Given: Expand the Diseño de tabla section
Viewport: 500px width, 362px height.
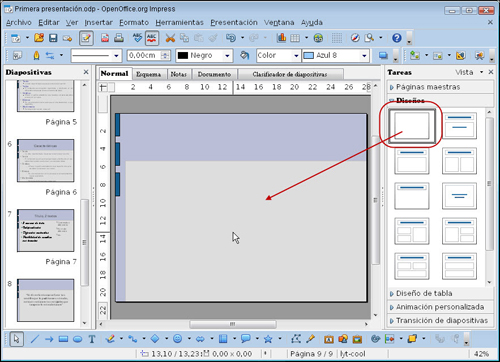Looking at the screenshot, I should [440, 293].
